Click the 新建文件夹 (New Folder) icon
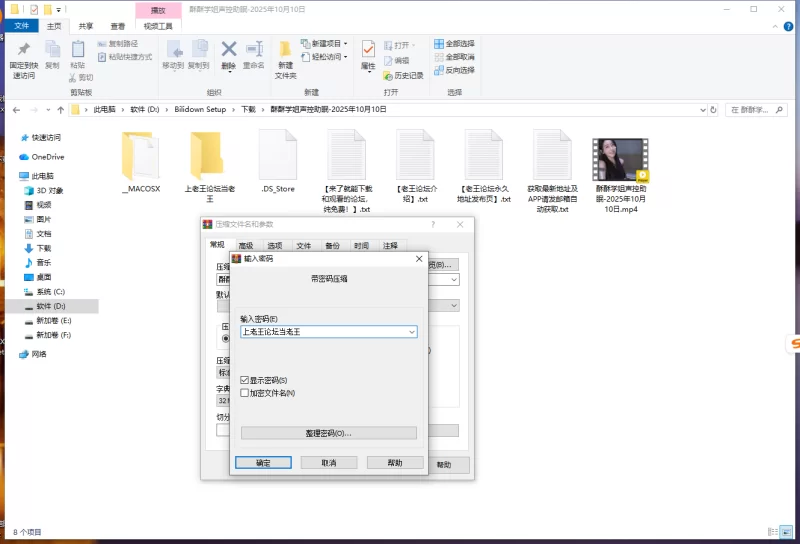Image resolution: width=800 pixels, height=544 pixels. [286, 57]
